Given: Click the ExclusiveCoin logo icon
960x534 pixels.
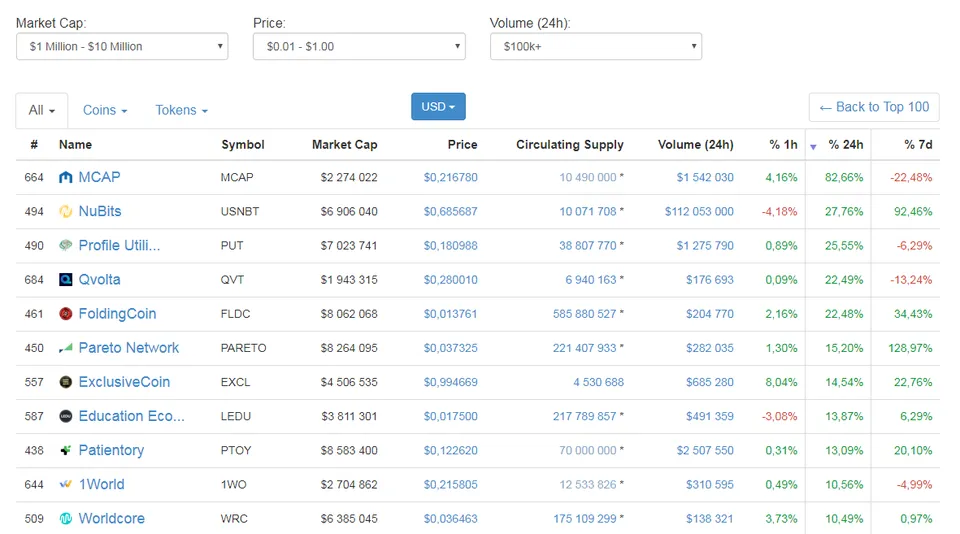Looking at the screenshot, I should (x=66, y=382).
